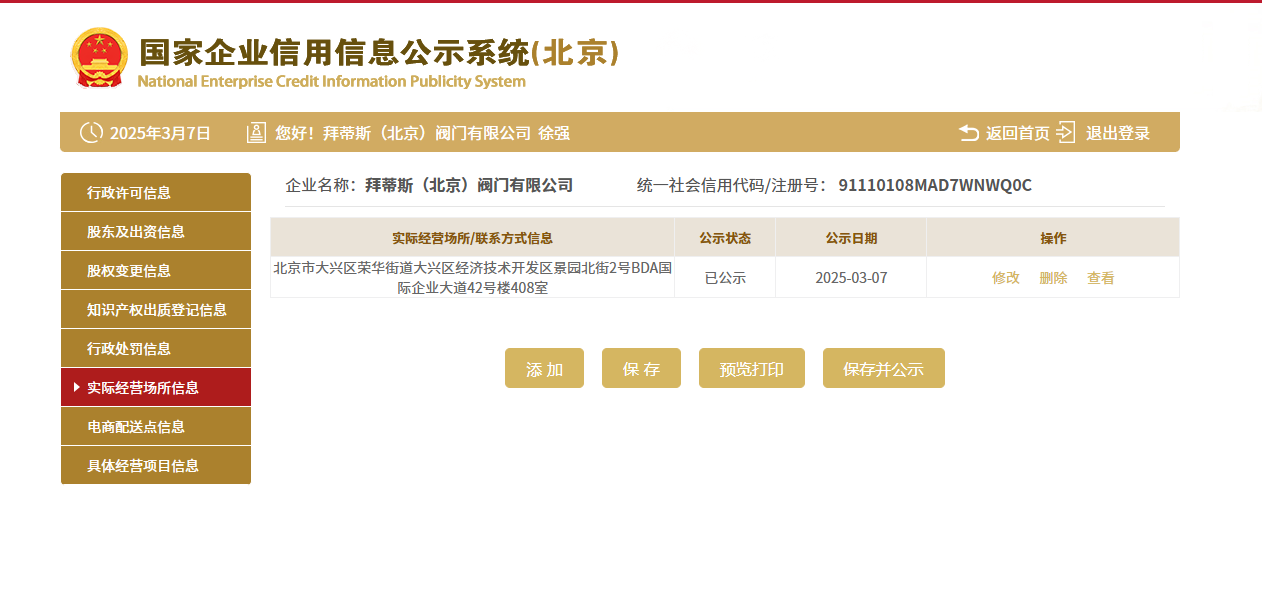Click the 保存 button
This screenshot has height=605, width=1262.
click(x=641, y=368)
